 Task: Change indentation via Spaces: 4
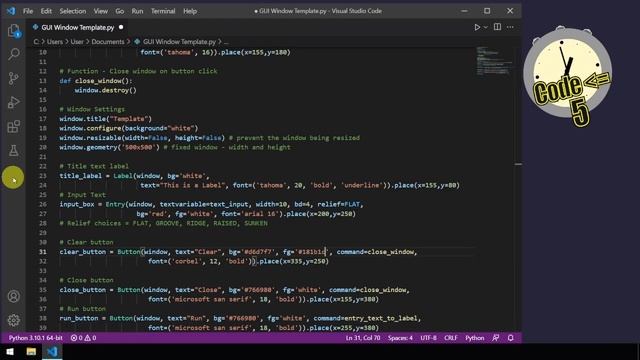pos(400,338)
